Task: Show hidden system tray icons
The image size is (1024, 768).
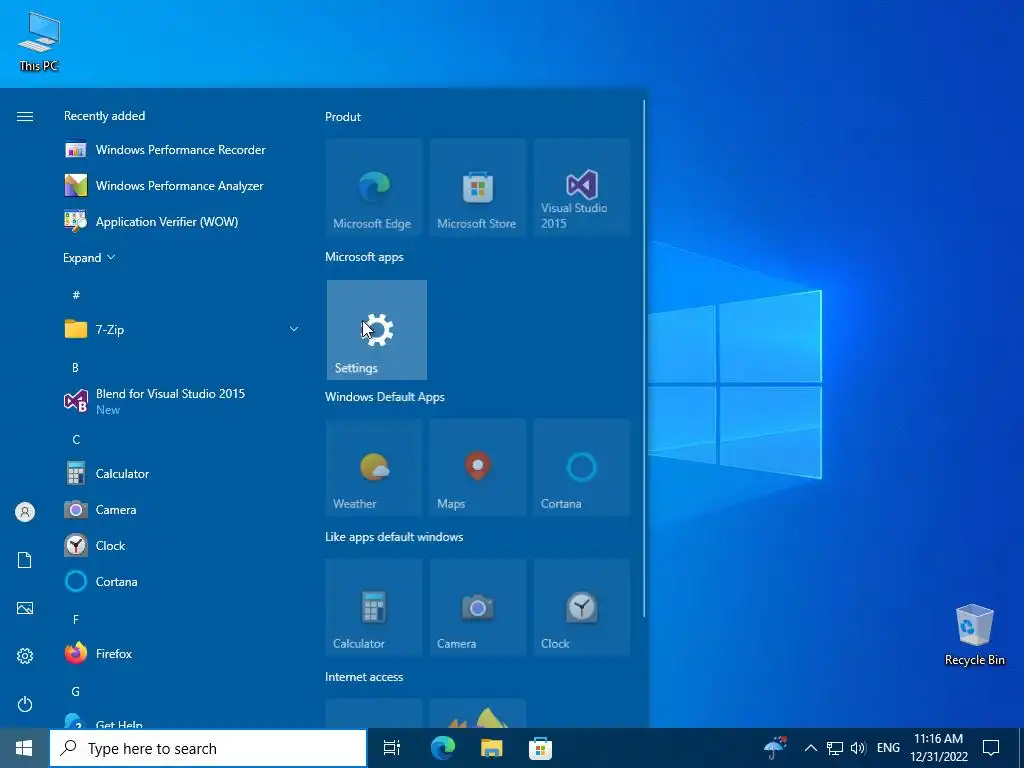Action: coord(810,748)
